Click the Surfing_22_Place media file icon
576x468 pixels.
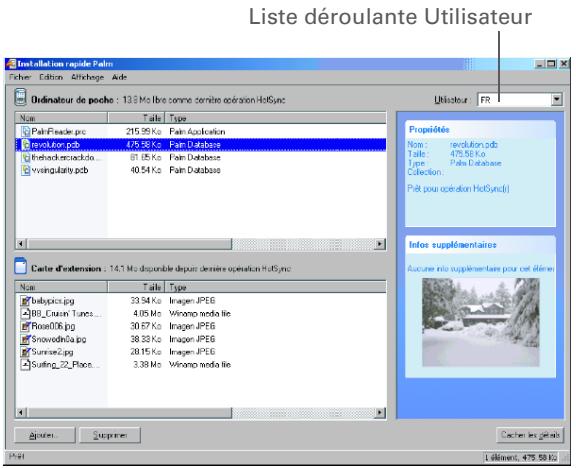pos(25,365)
